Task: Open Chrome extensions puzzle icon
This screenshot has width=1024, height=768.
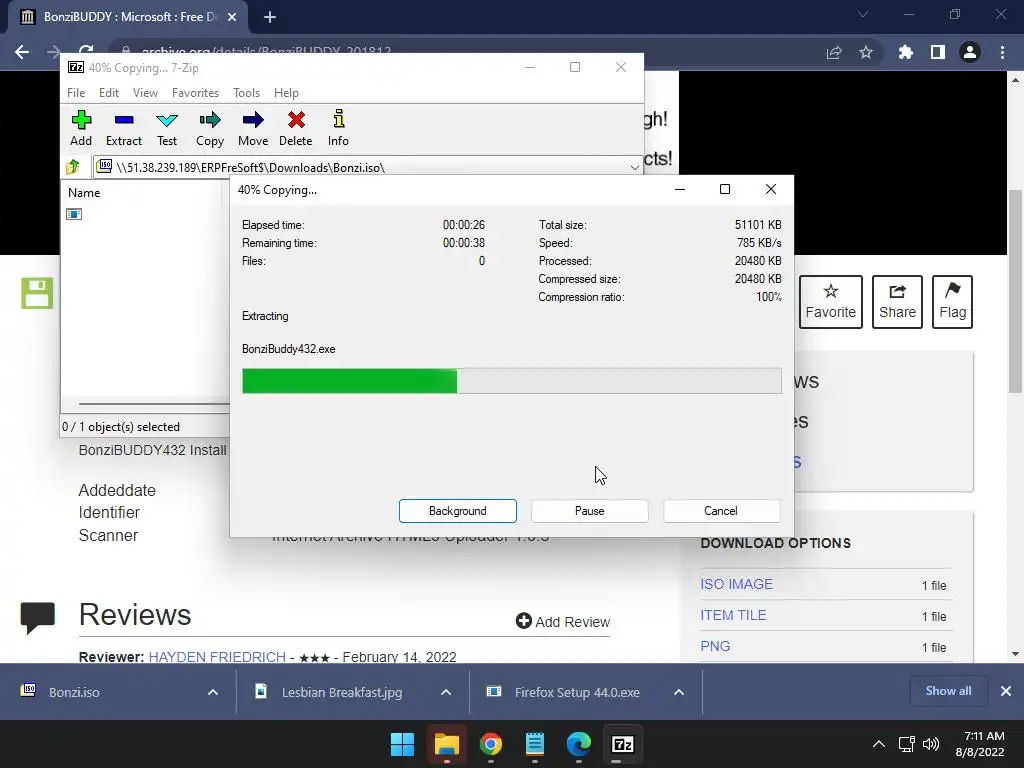Action: point(906,52)
